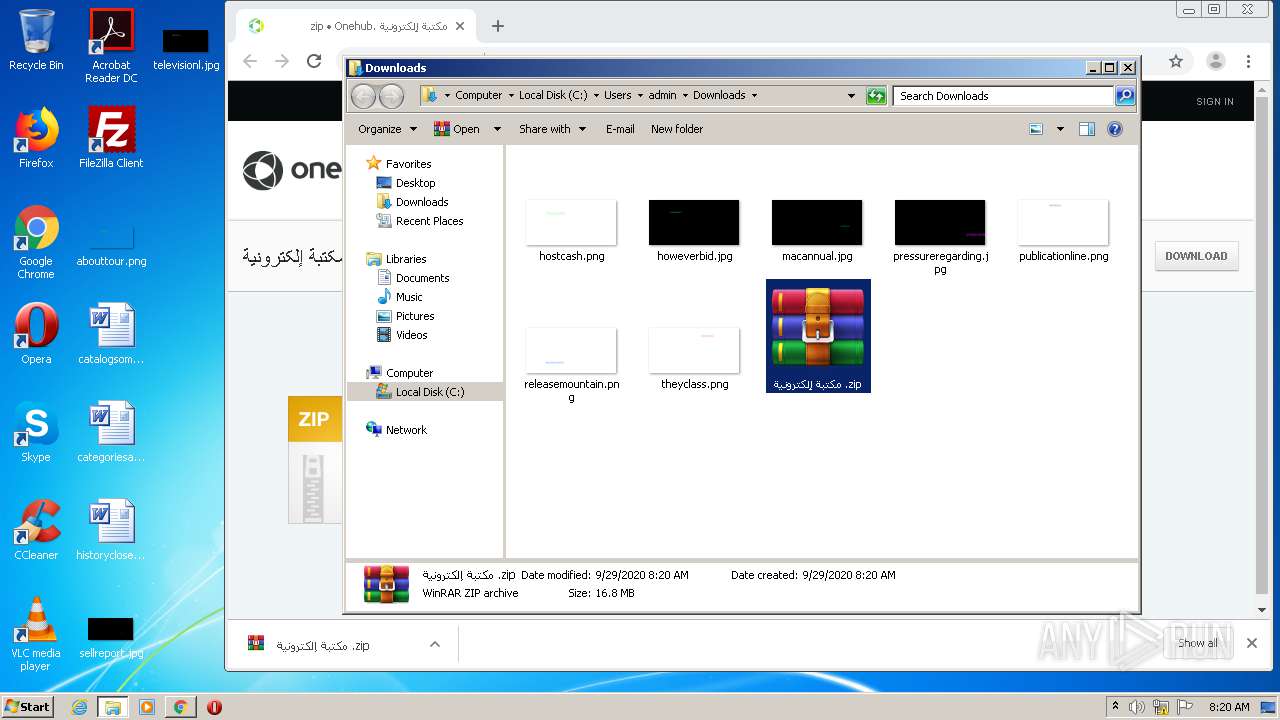The image size is (1280, 720).
Task: Open Opera desktop shortcut
Action: pyautogui.click(x=36, y=334)
